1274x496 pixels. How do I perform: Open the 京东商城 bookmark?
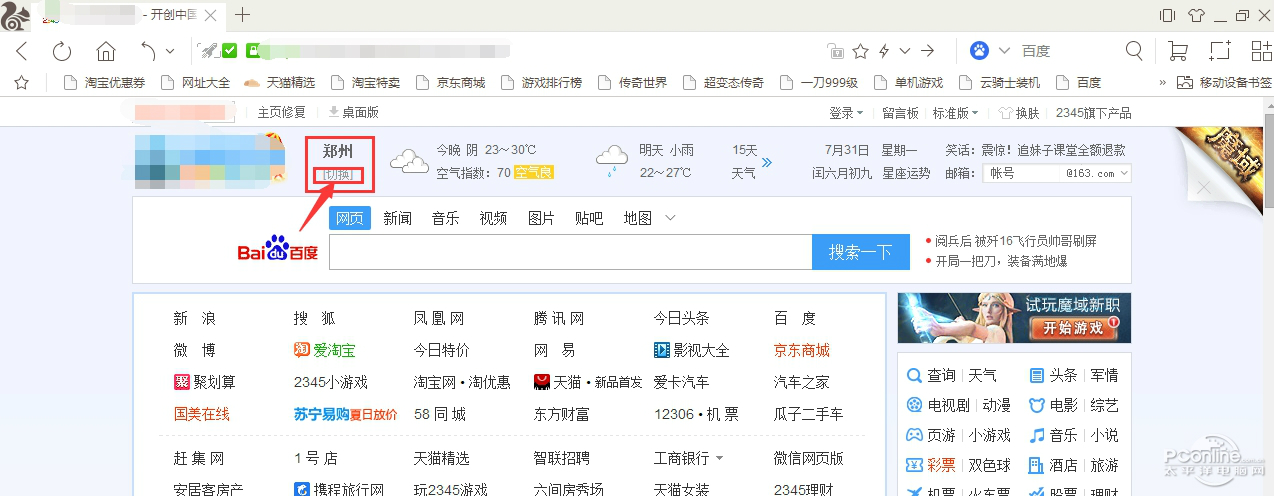(x=450, y=83)
